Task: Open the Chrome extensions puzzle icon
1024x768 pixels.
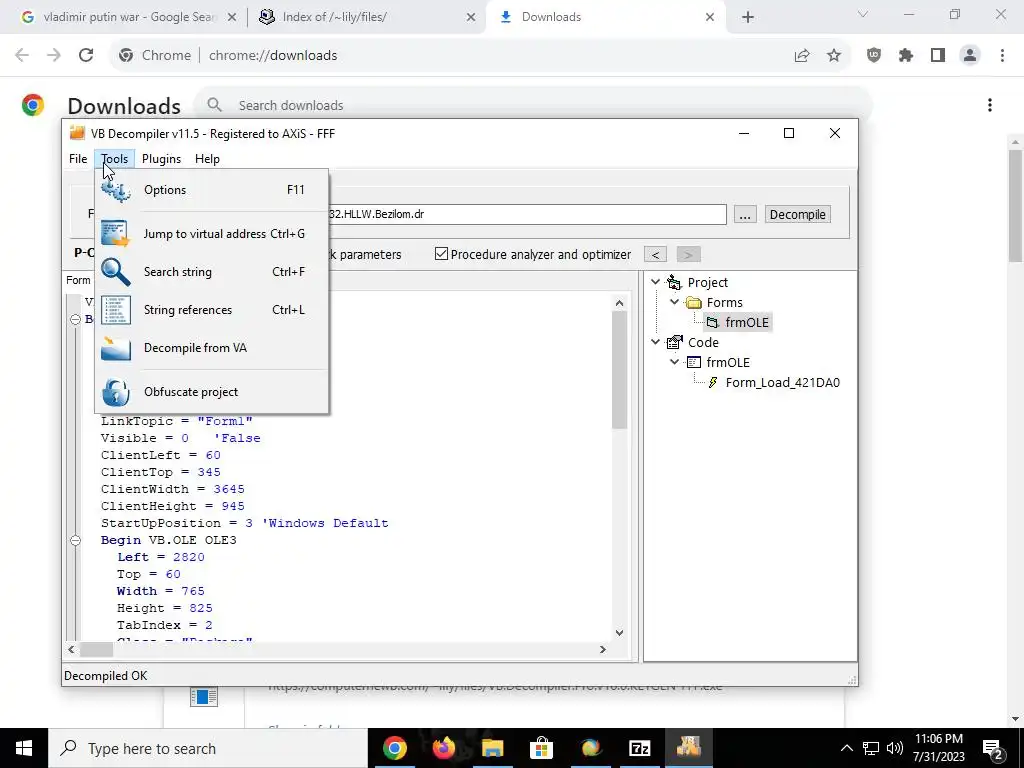Action: (906, 56)
